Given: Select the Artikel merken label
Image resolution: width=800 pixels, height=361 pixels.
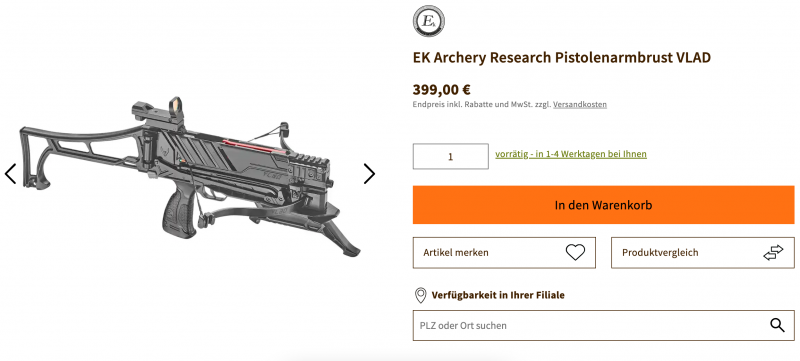Looking at the screenshot, I should click(x=456, y=252).
